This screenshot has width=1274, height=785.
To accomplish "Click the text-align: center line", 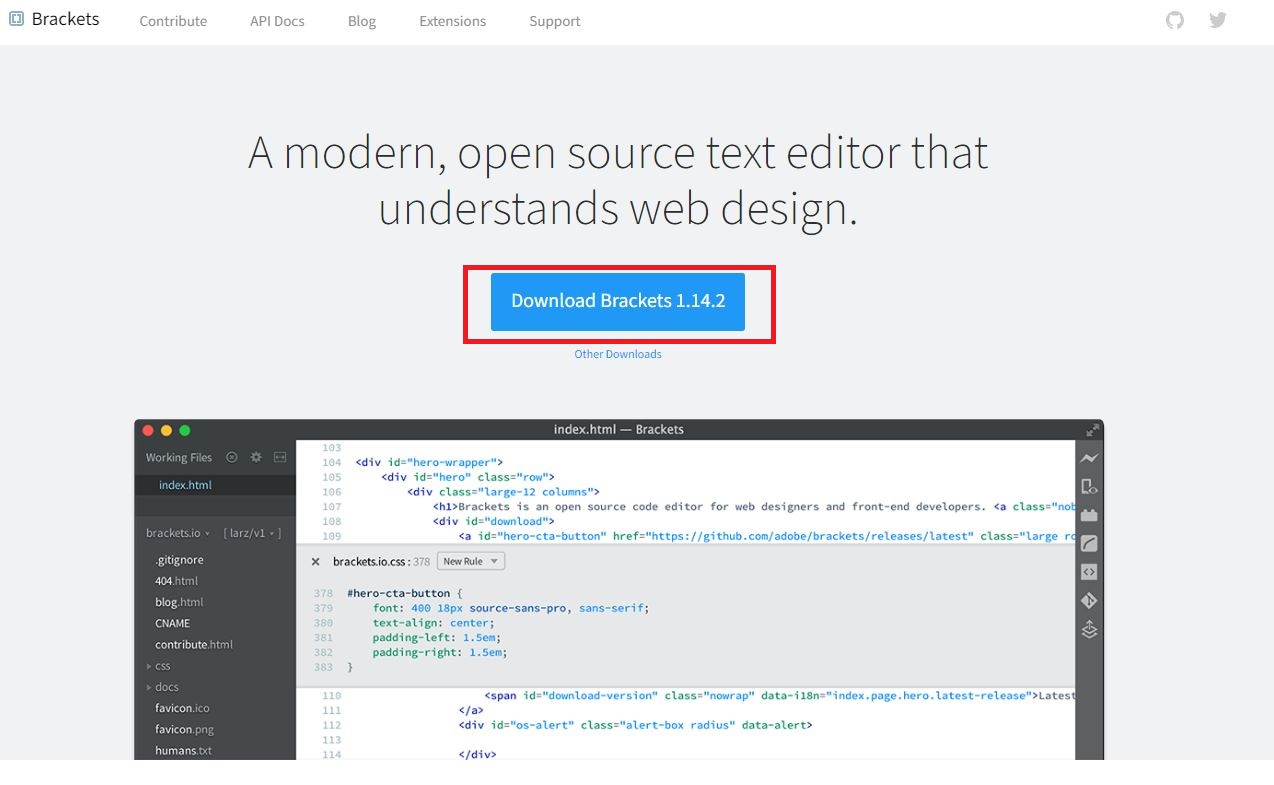I will pyautogui.click(x=432, y=623).
